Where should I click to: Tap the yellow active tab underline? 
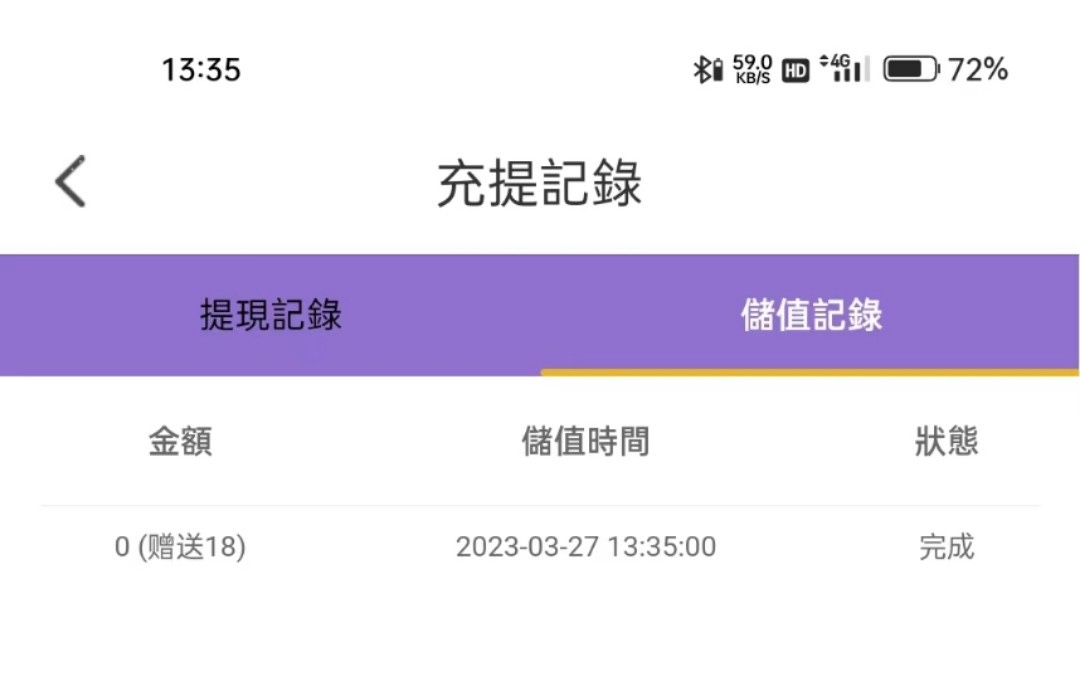(810, 372)
